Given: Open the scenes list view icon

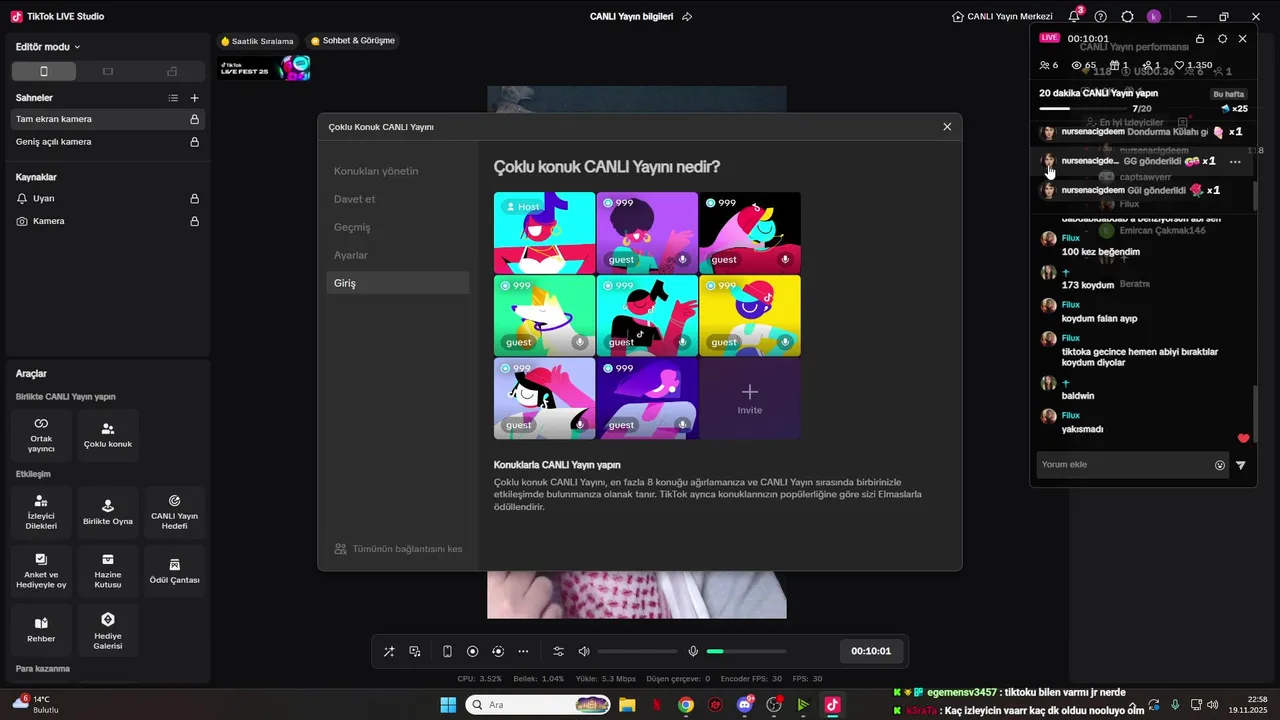Looking at the screenshot, I should 173,98.
